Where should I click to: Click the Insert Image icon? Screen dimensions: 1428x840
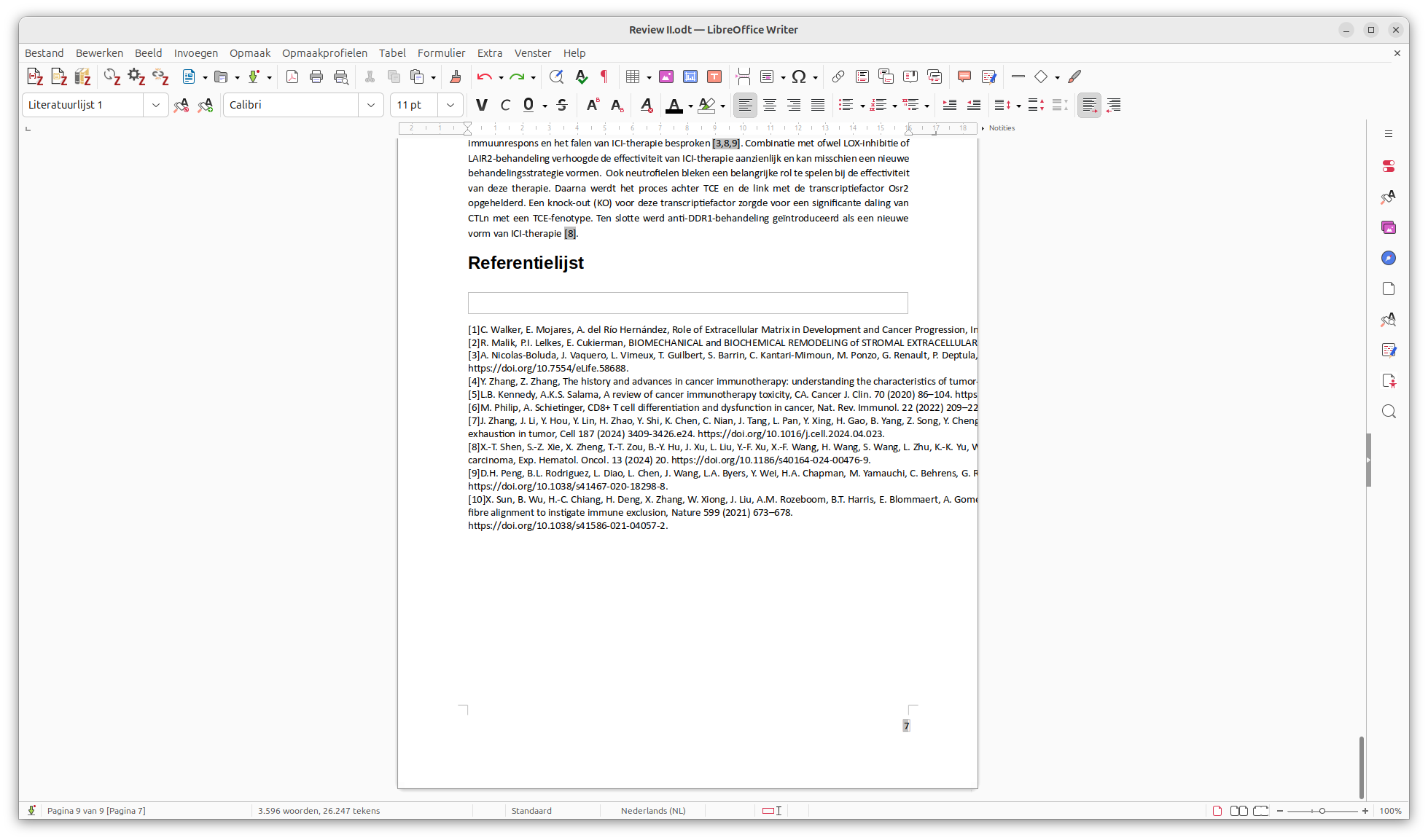pyautogui.click(x=666, y=76)
